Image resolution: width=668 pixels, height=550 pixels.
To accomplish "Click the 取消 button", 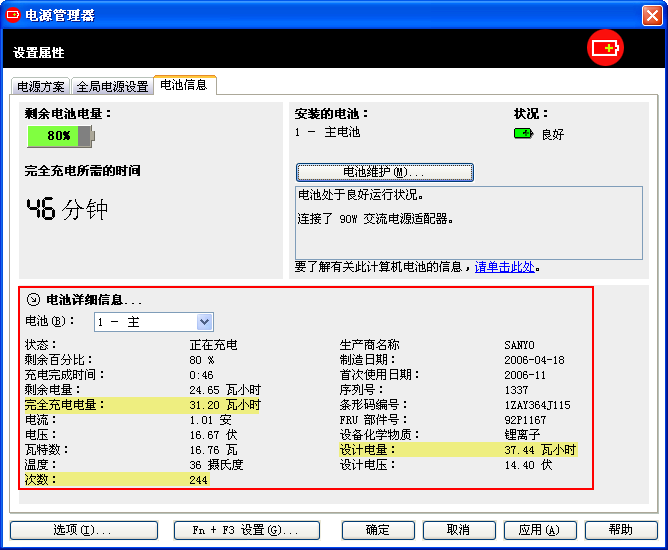I will [x=459, y=530].
